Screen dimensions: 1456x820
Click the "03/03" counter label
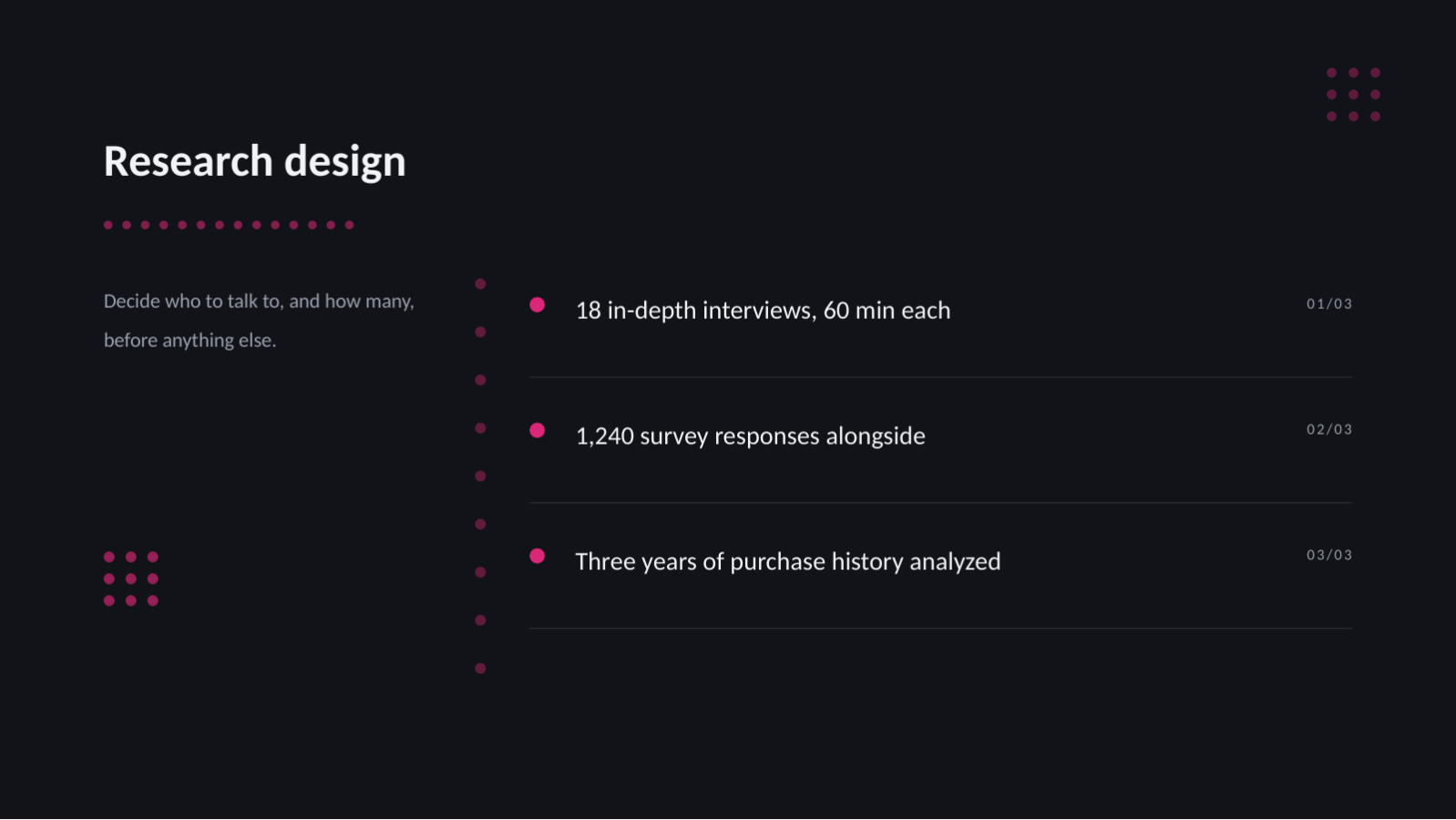(x=1329, y=556)
